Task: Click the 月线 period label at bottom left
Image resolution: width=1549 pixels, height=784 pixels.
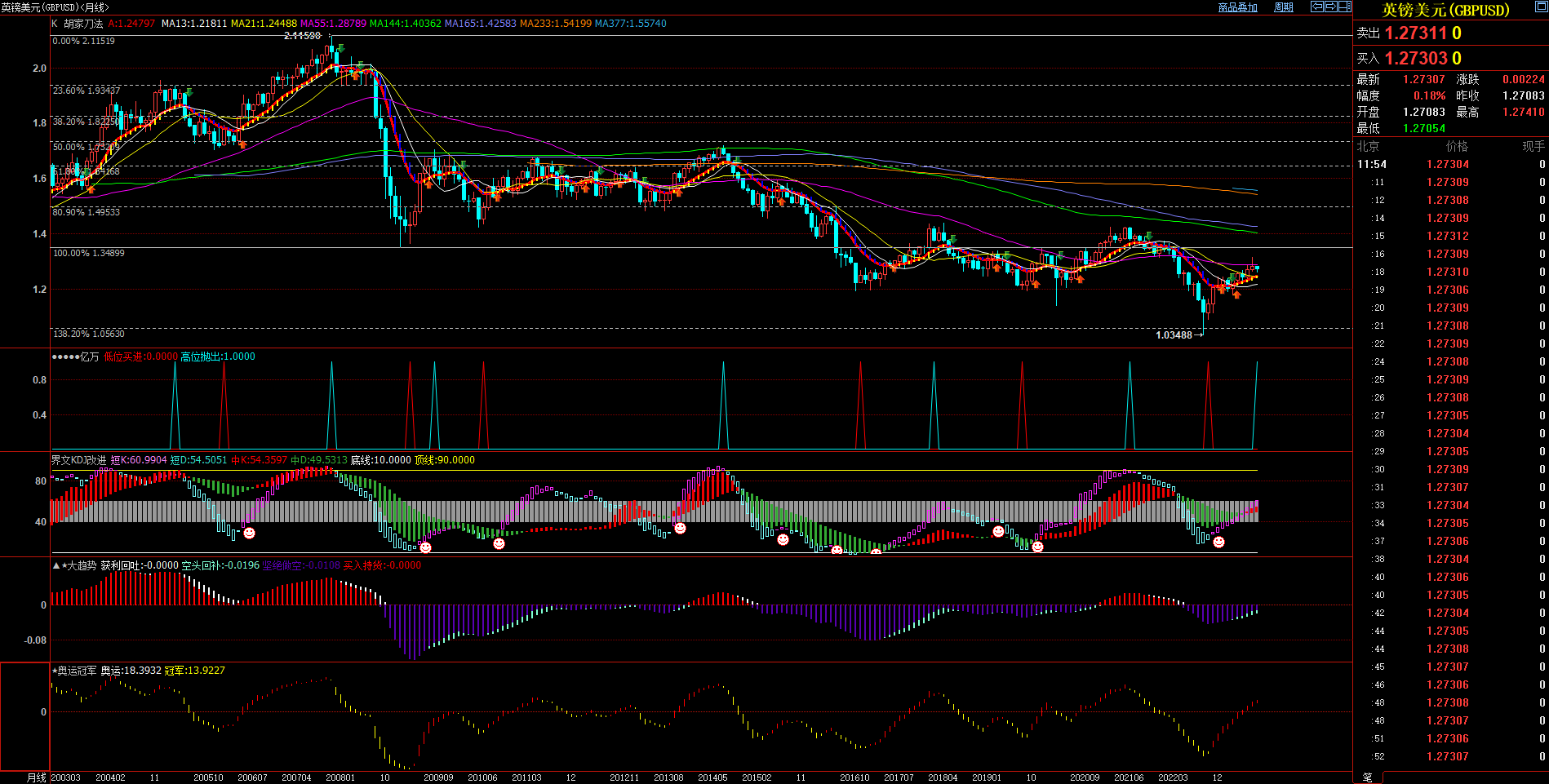Action: [x=36, y=777]
